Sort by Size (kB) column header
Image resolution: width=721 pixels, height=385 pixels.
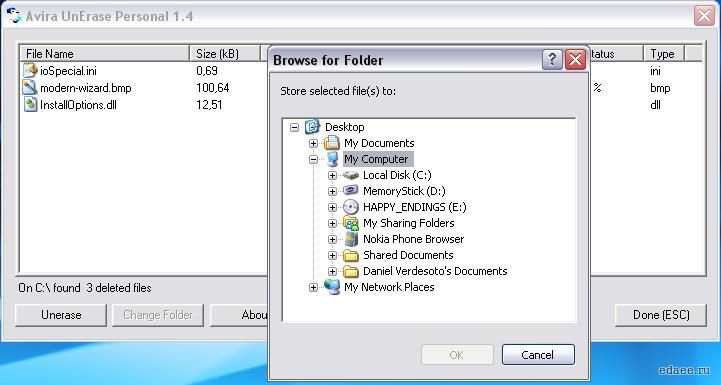coord(225,54)
